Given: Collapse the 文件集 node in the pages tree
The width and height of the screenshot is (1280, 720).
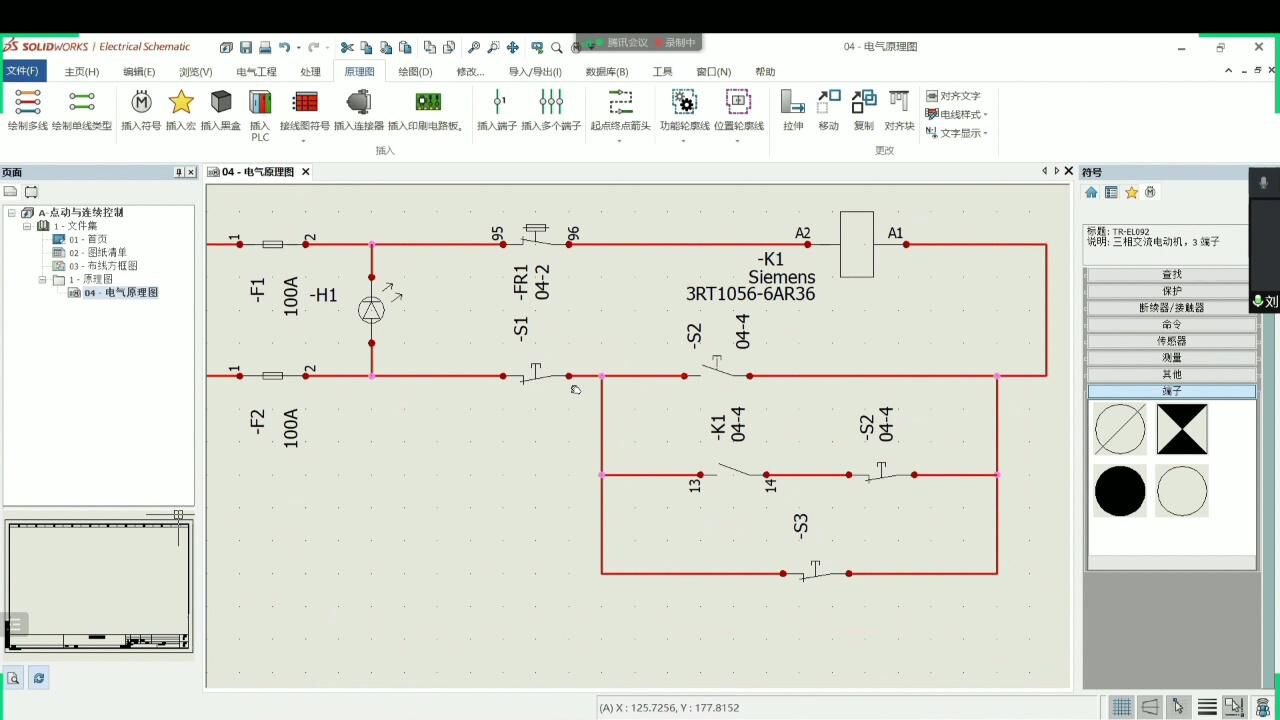Looking at the screenshot, I should [27, 225].
